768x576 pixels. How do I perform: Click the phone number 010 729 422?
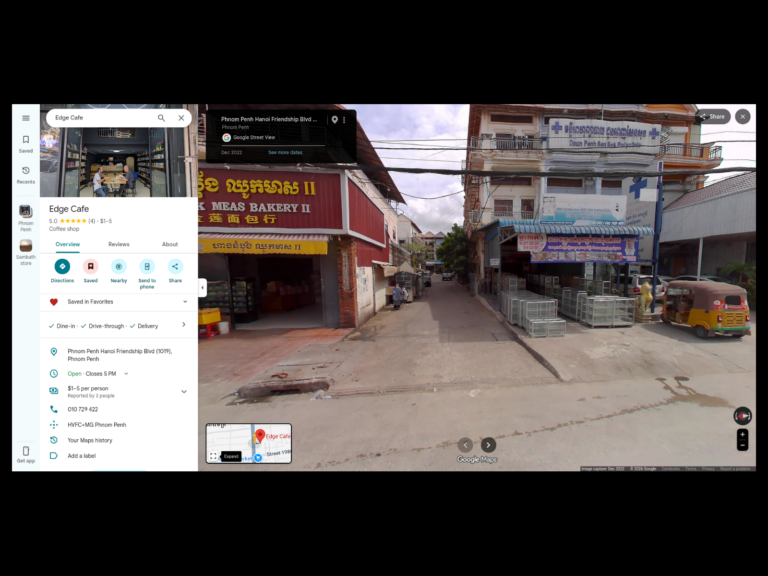tap(83, 409)
